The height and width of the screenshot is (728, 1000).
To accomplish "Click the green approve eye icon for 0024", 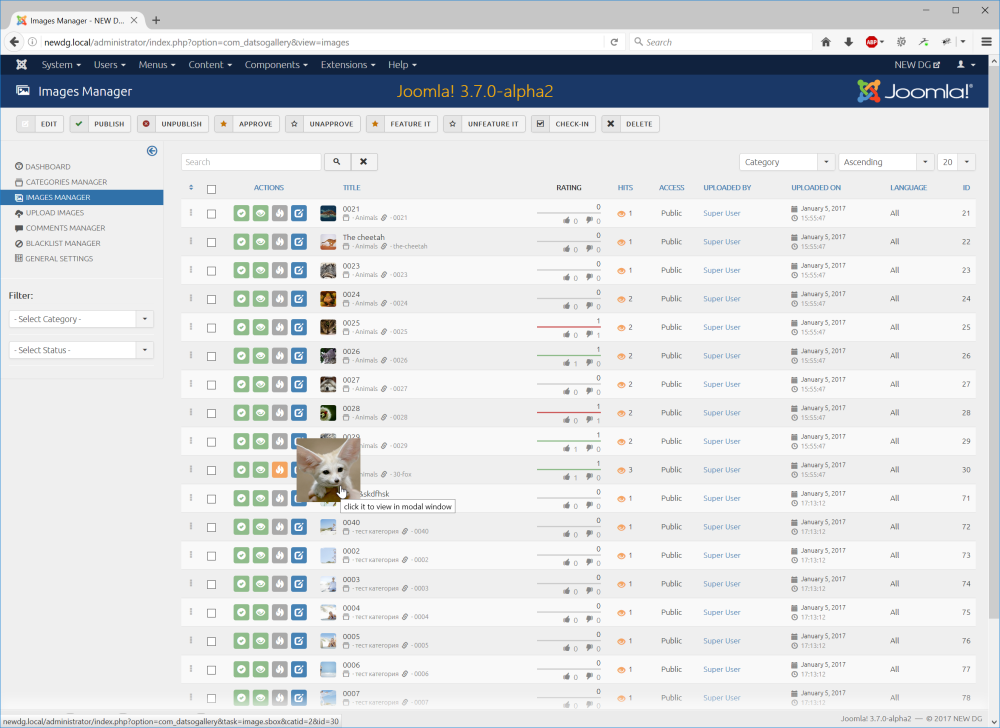I will [260, 299].
